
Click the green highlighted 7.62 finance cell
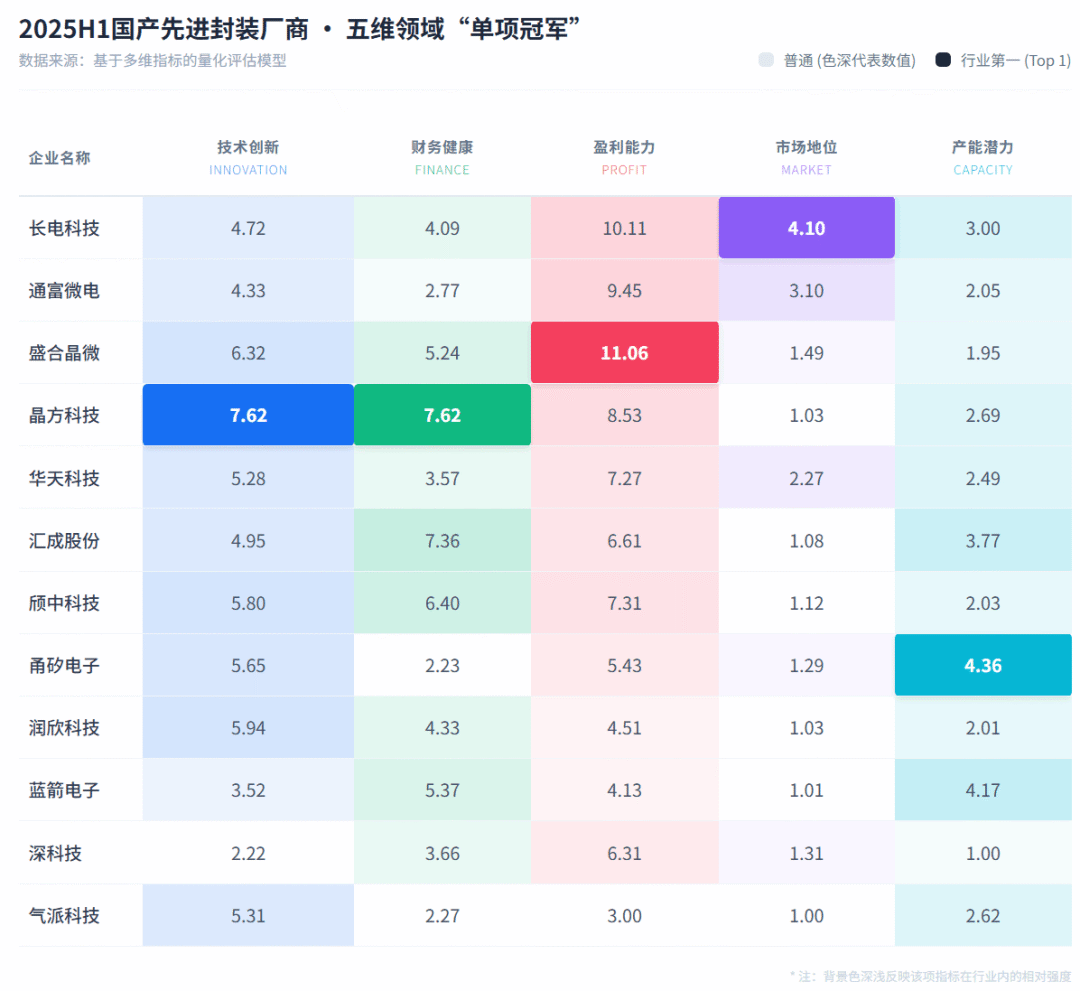click(442, 415)
